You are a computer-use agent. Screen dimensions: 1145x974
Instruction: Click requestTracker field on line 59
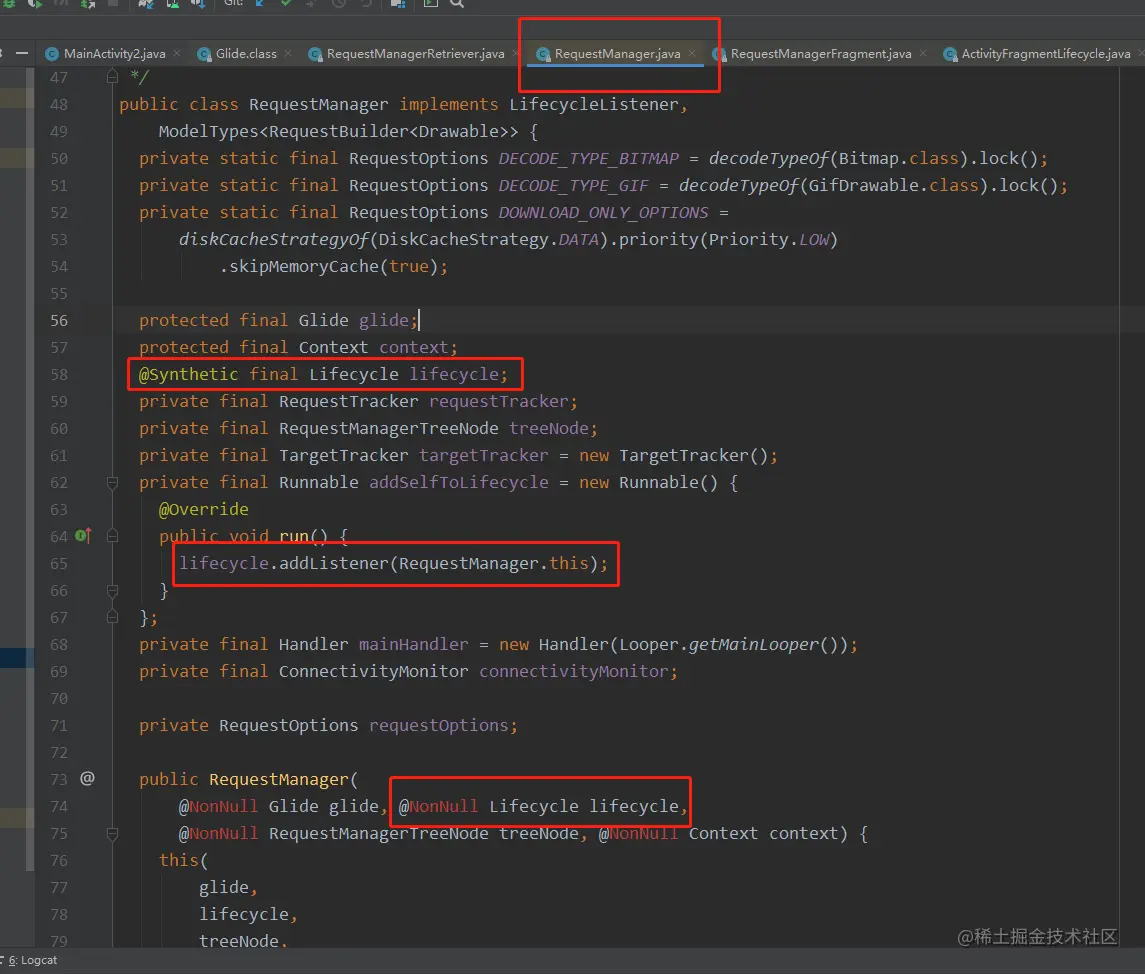499,402
